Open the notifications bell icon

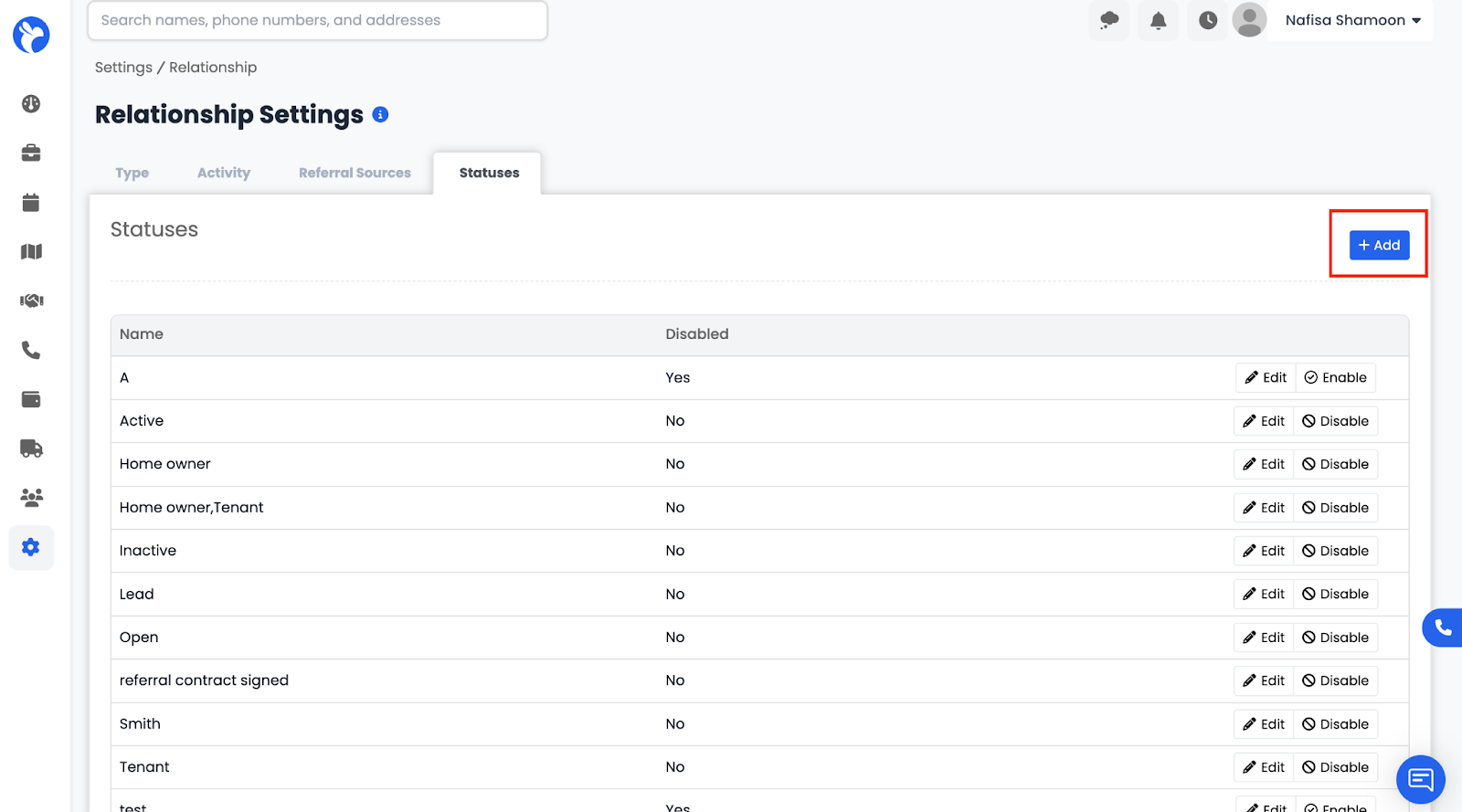coord(1158,21)
